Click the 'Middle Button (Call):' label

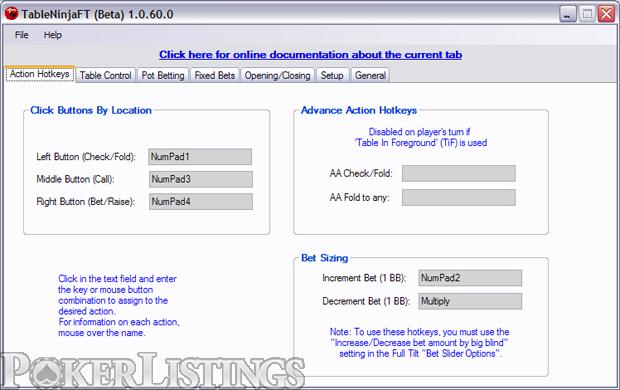(75, 180)
